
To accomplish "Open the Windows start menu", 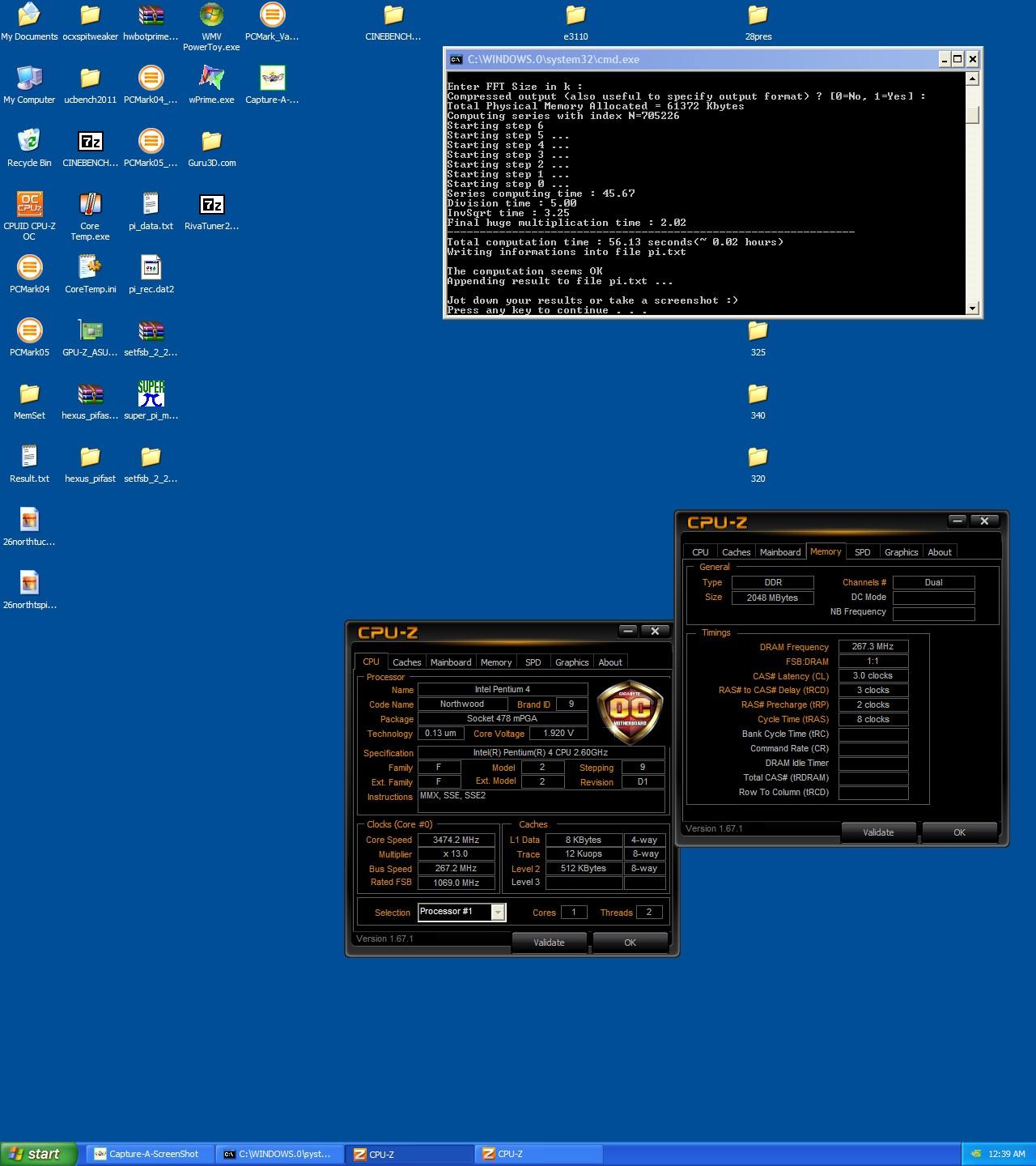I will tap(38, 1154).
